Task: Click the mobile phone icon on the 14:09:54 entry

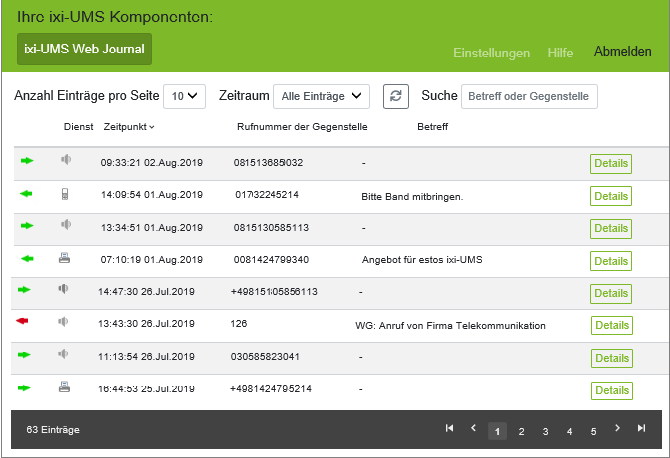Action: point(65,193)
